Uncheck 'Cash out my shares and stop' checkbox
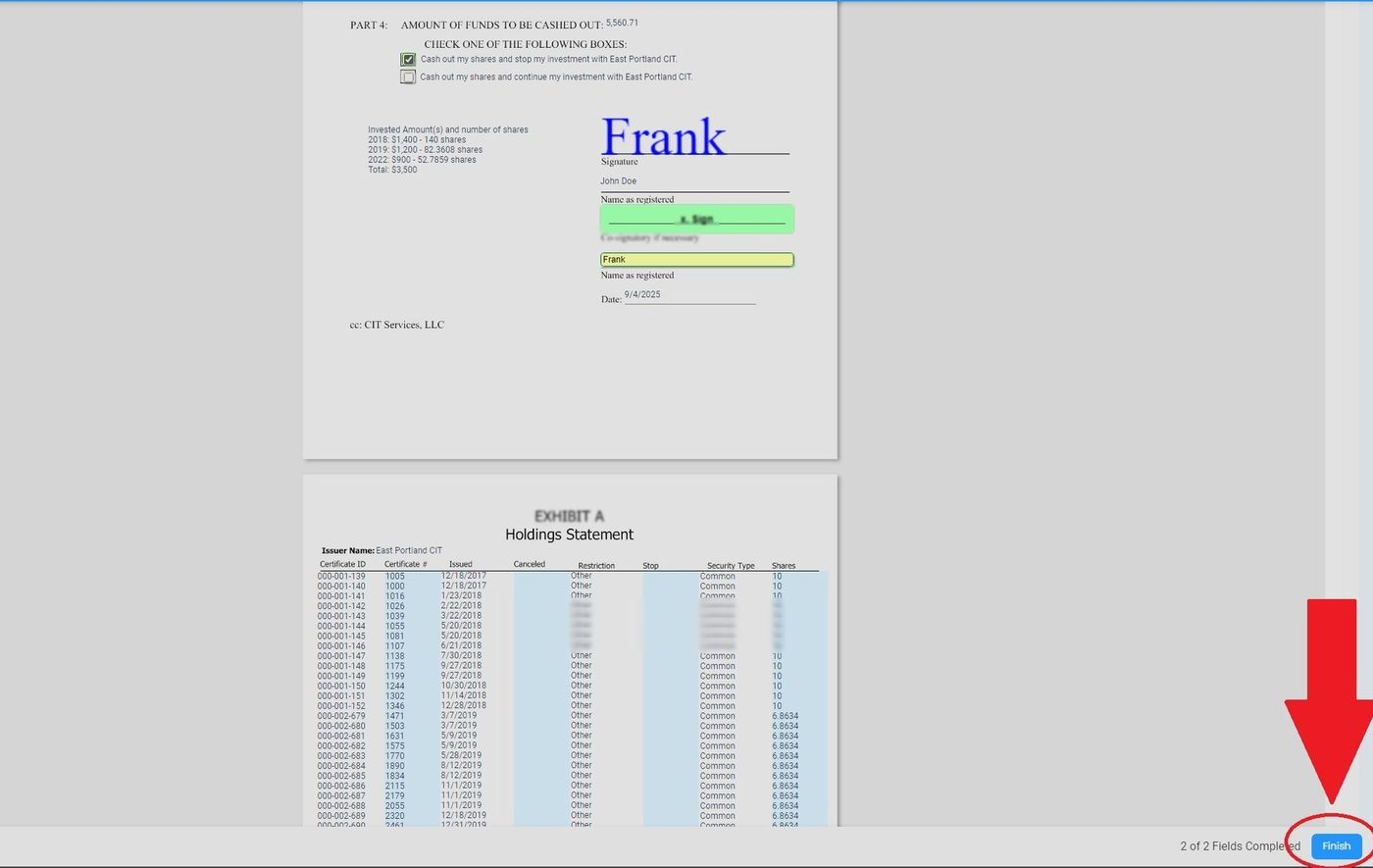This screenshot has width=1373, height=868. click(x=408, y=60)
